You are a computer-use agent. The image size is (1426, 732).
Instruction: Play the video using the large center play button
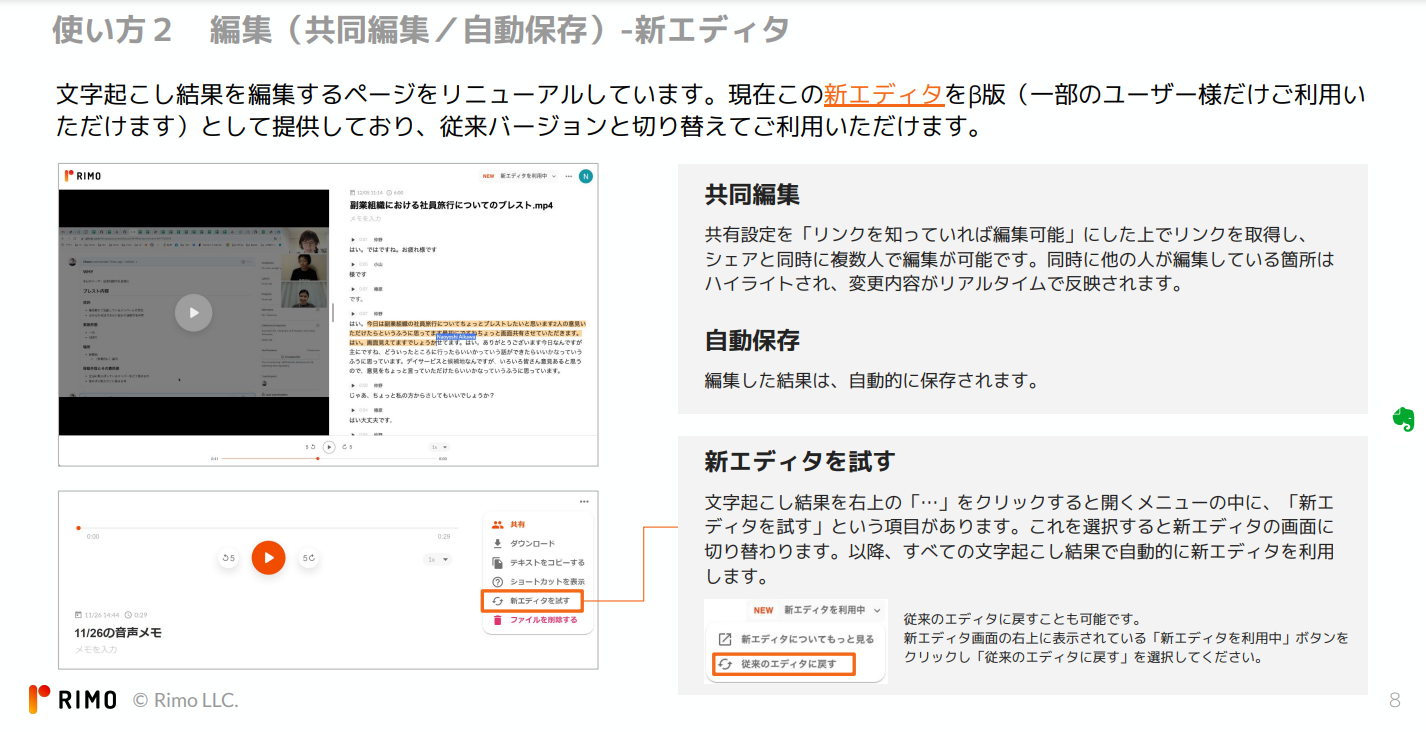194,313
